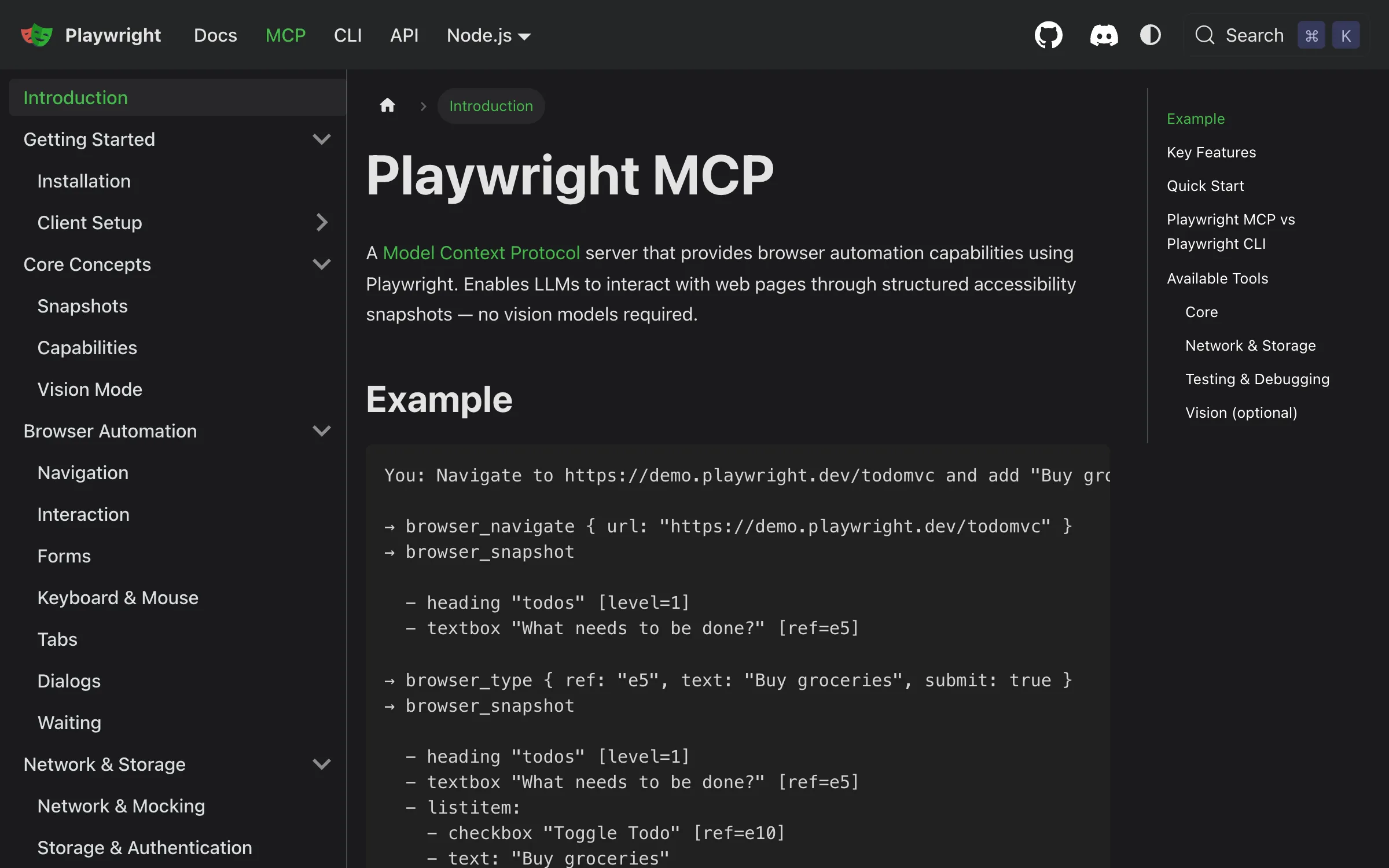Screen dimensions: 1389x868
Task: Collapse the Core Concepts section
Action: (x=321, y=264)
